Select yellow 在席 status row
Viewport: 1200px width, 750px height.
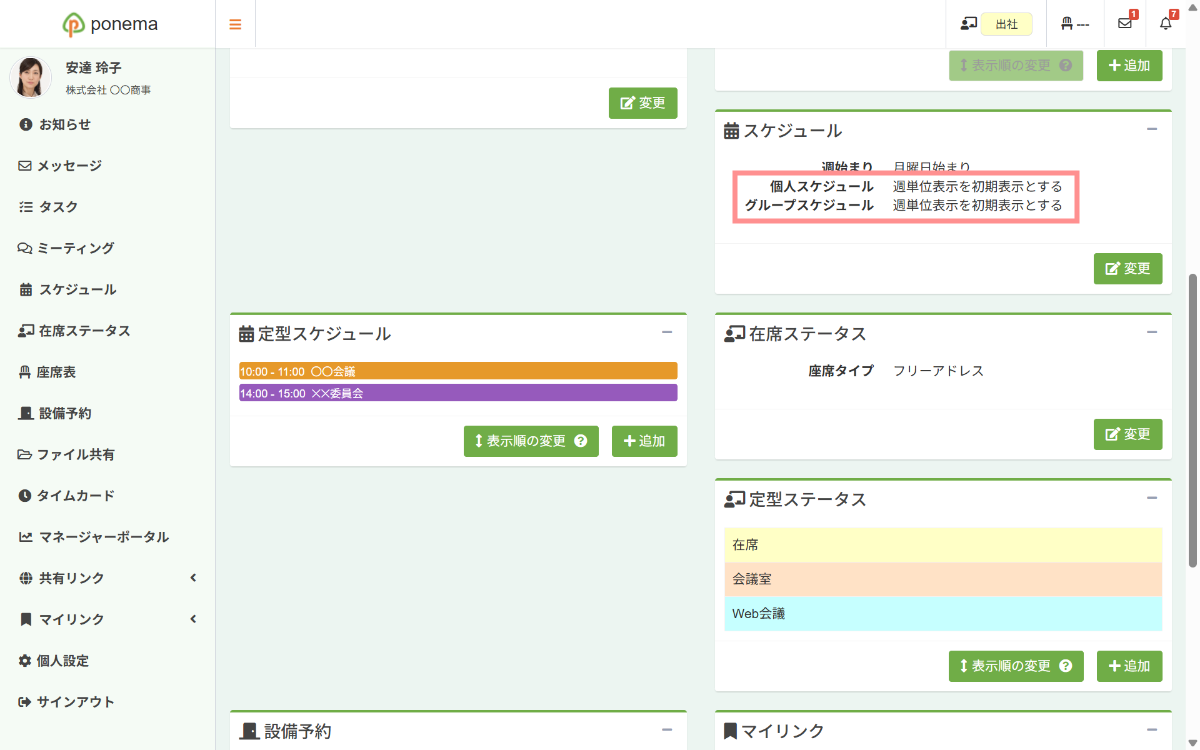click(x=943, y=545)
